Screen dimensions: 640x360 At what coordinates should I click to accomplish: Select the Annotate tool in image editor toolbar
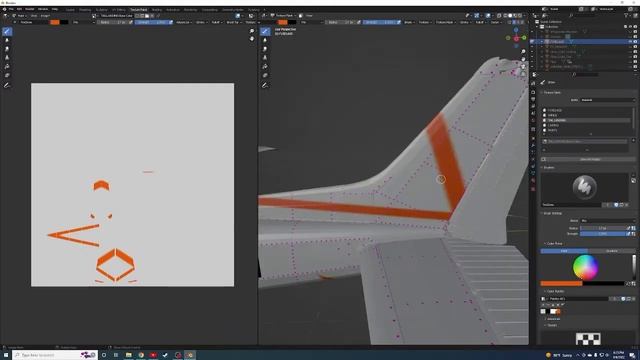coord(7,85)
